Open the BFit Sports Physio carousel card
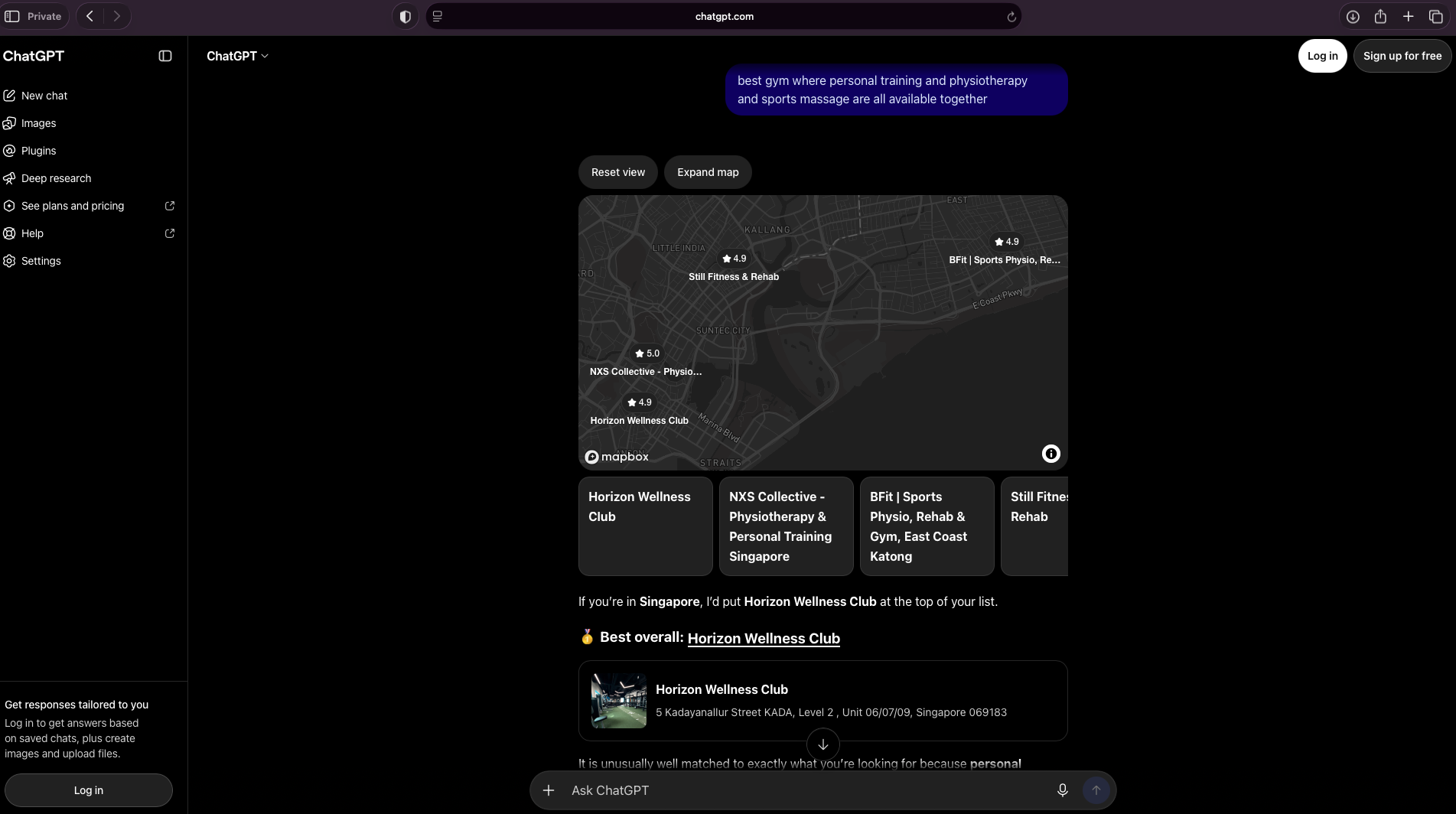1456x814 pixels. point(927,526)
